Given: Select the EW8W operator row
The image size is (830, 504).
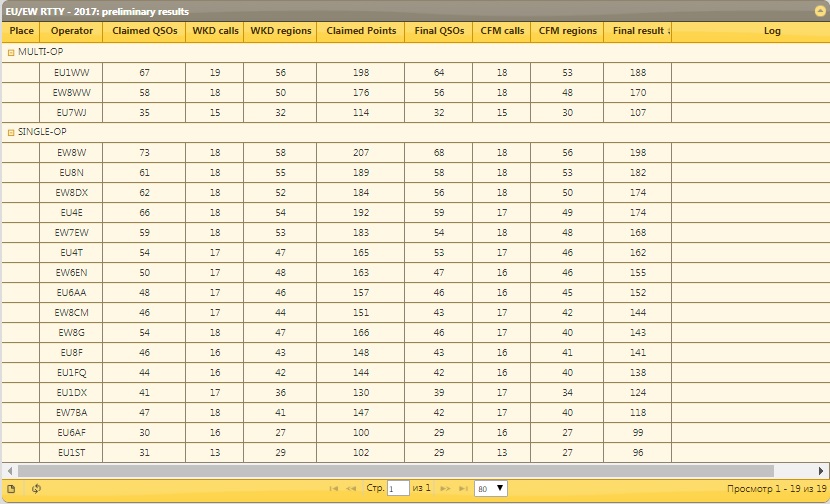Looking at the screenshot, I should (x=415, y=152).
